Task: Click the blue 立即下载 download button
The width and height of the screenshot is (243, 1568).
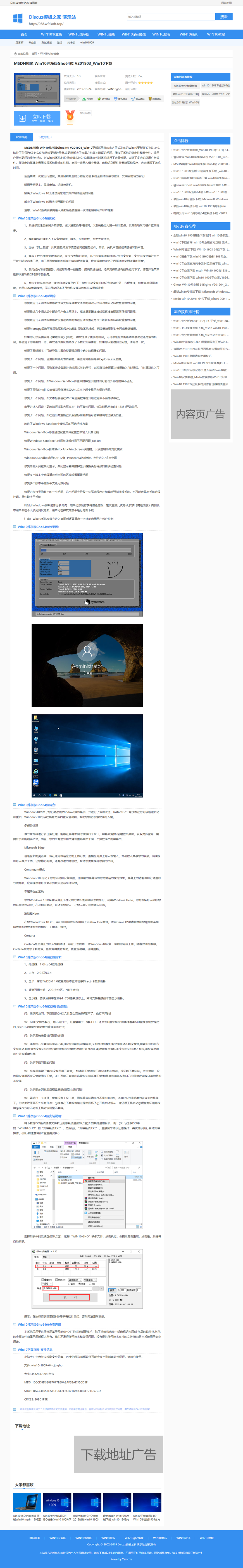Action: coord(37,118)
